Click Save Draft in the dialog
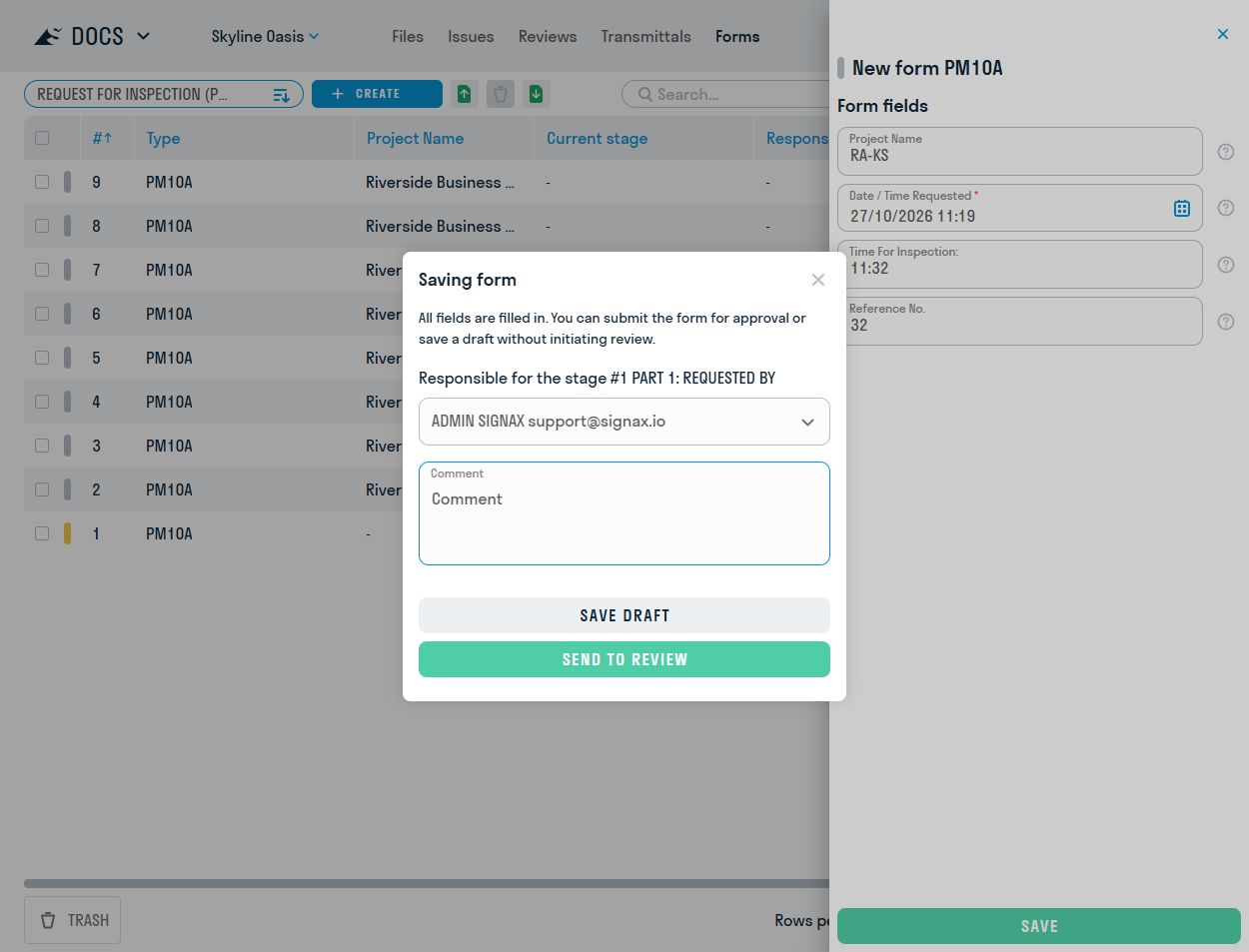The width and height of the screenshot is (1249, 952). coord(624,615)
